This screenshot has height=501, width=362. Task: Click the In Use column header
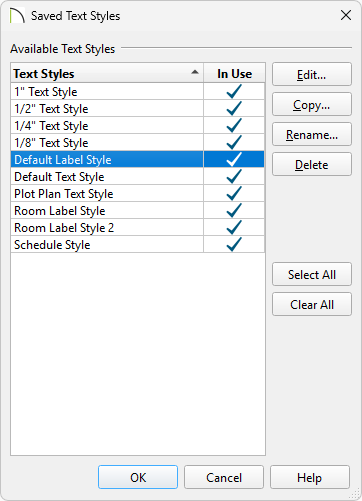pos(234,73)
